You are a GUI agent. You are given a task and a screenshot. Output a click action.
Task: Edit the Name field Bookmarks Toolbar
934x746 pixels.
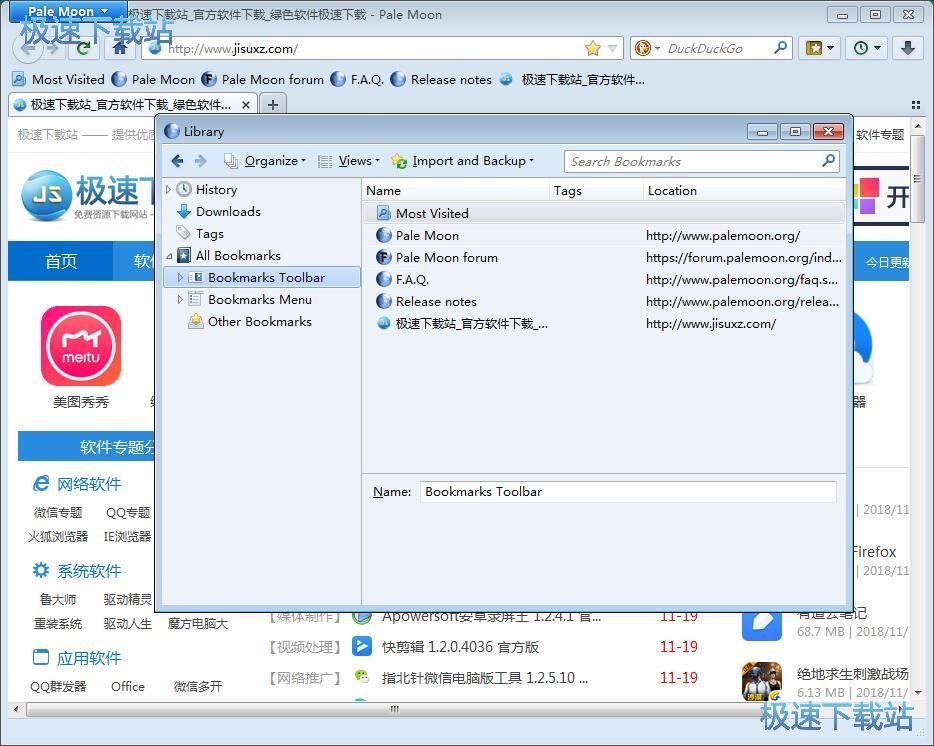tap(628, 492)
